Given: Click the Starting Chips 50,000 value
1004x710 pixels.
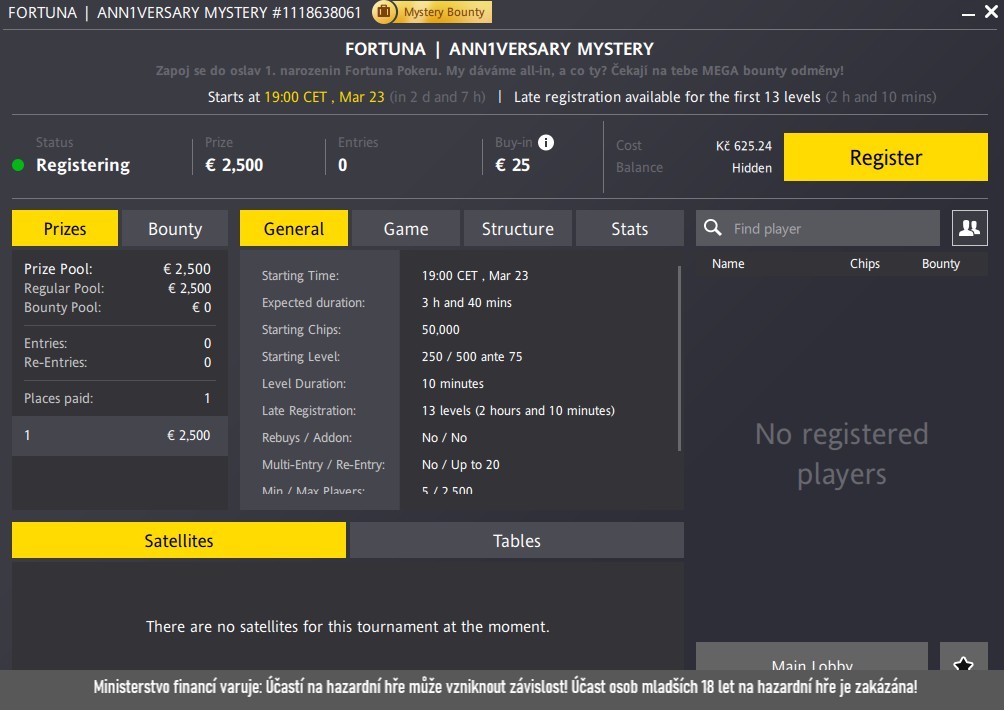Looking at the screenshot, I should (x=441, y=329).
